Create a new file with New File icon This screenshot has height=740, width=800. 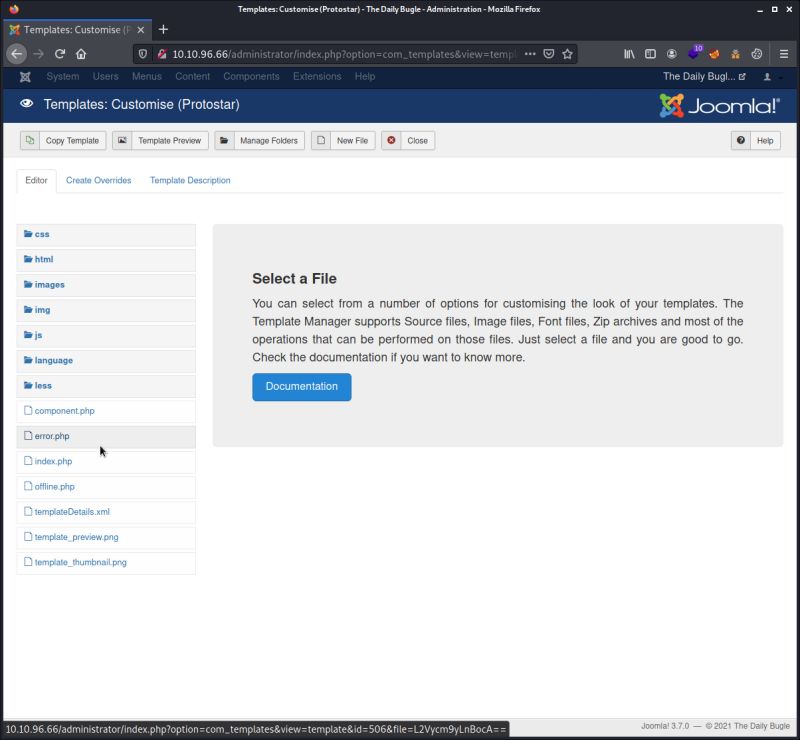coord(323,140)
